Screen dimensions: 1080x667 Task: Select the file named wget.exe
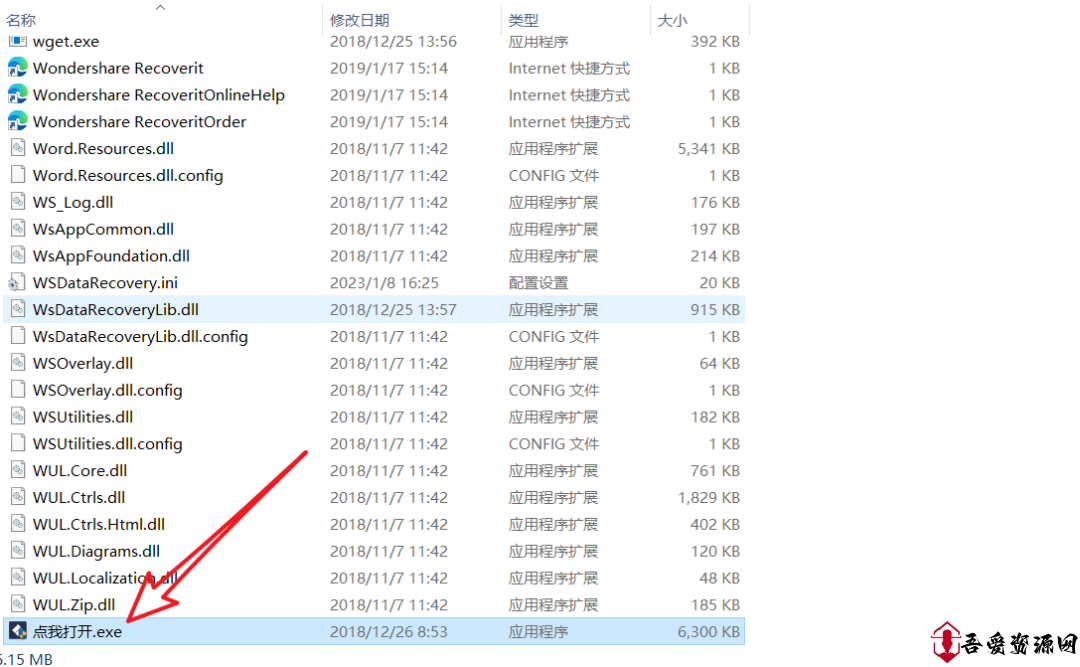tap(66, 41)
